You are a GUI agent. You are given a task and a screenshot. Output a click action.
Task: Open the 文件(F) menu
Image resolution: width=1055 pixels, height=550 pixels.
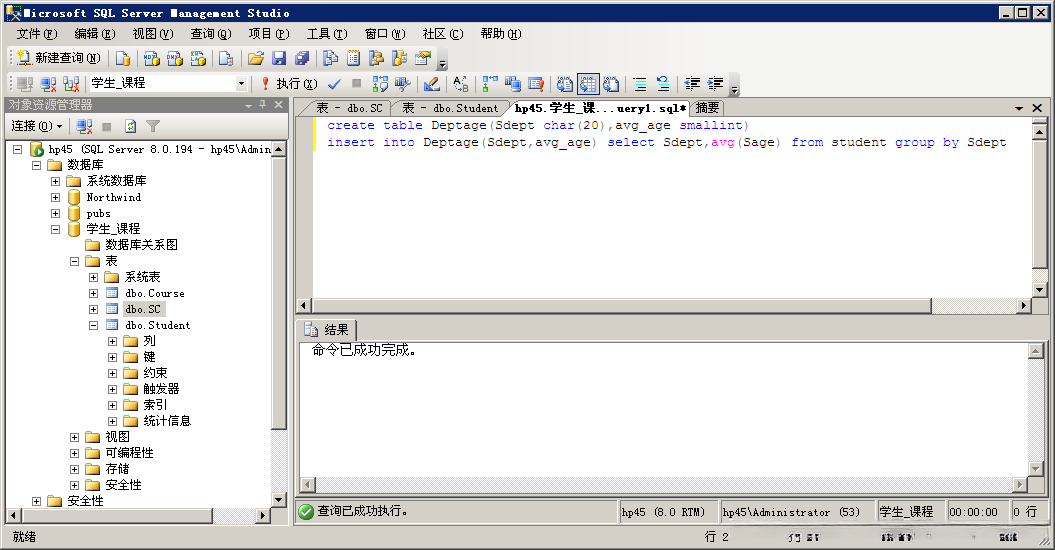click(x=37, y=34)
